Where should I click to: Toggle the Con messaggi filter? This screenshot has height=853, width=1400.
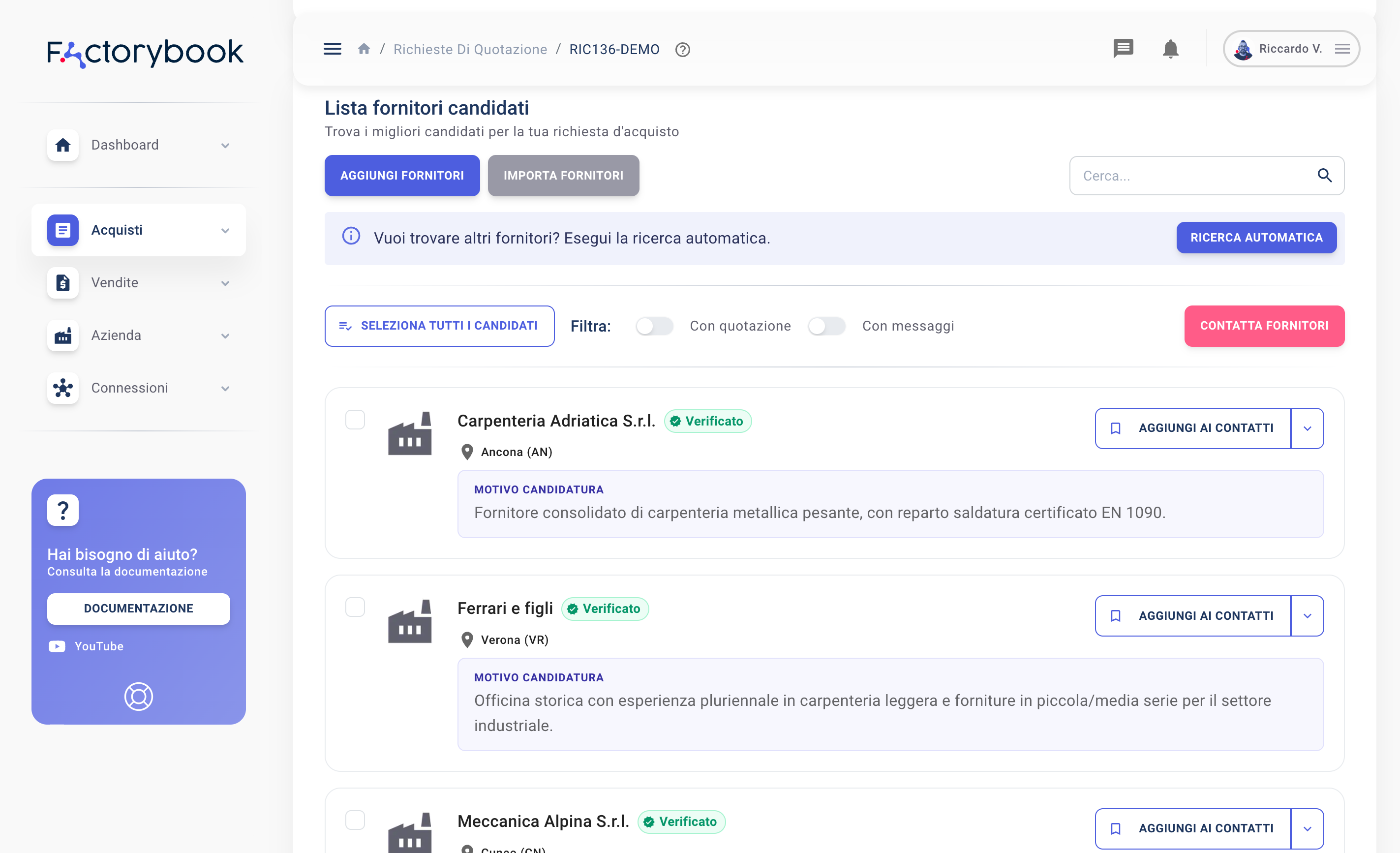tap(827, 326)
